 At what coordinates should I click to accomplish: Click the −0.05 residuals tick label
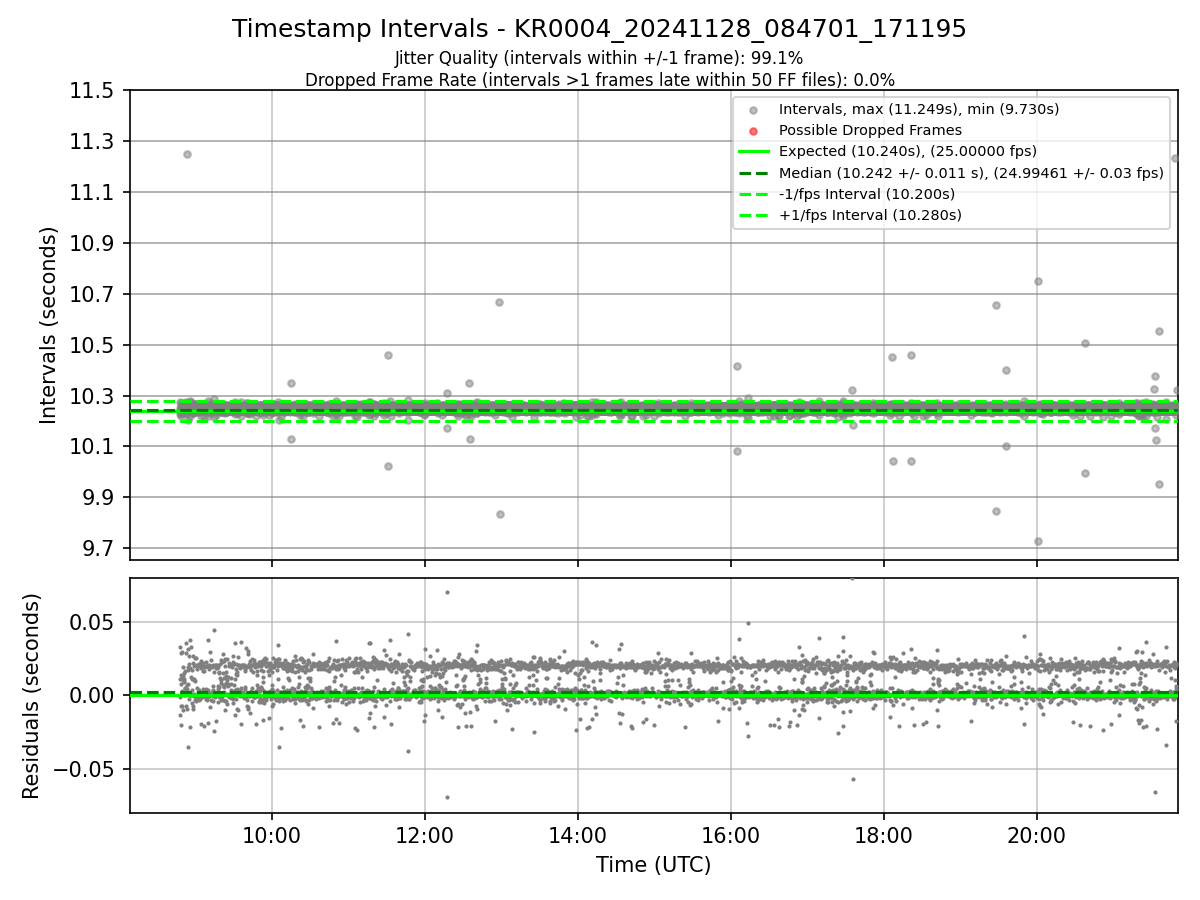85,769
